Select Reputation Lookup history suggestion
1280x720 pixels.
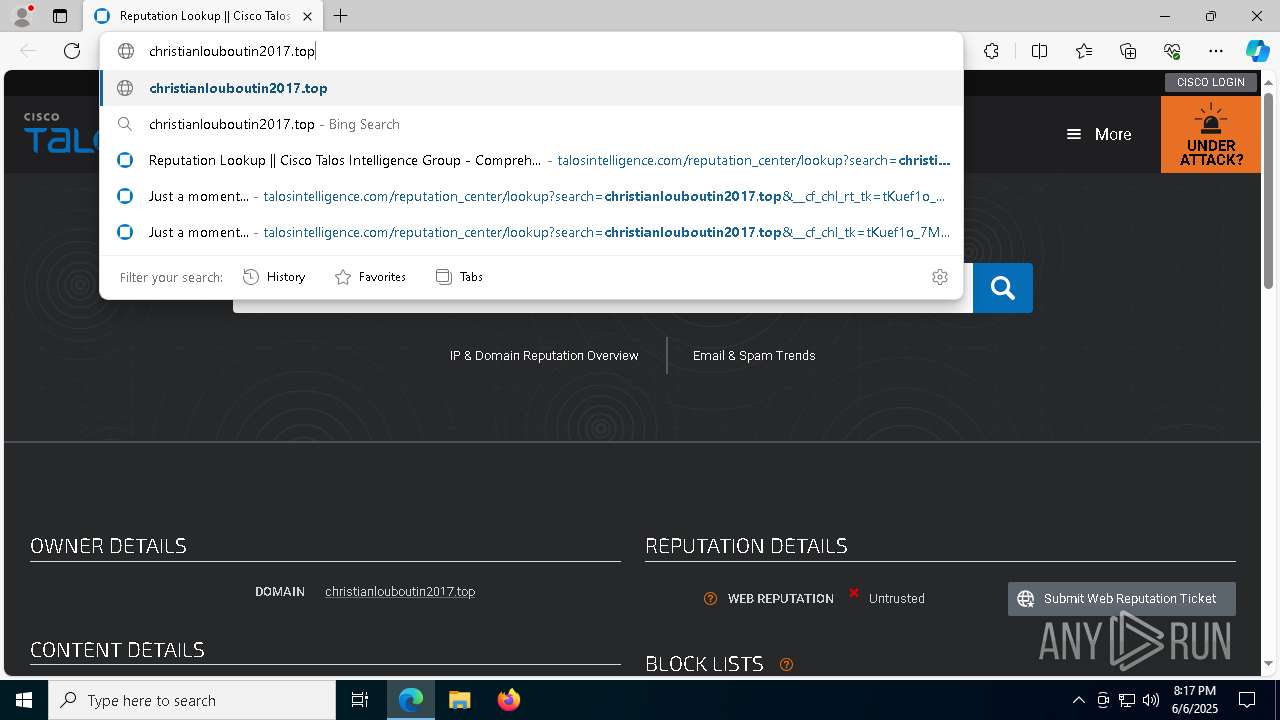[x=531, y=160]
